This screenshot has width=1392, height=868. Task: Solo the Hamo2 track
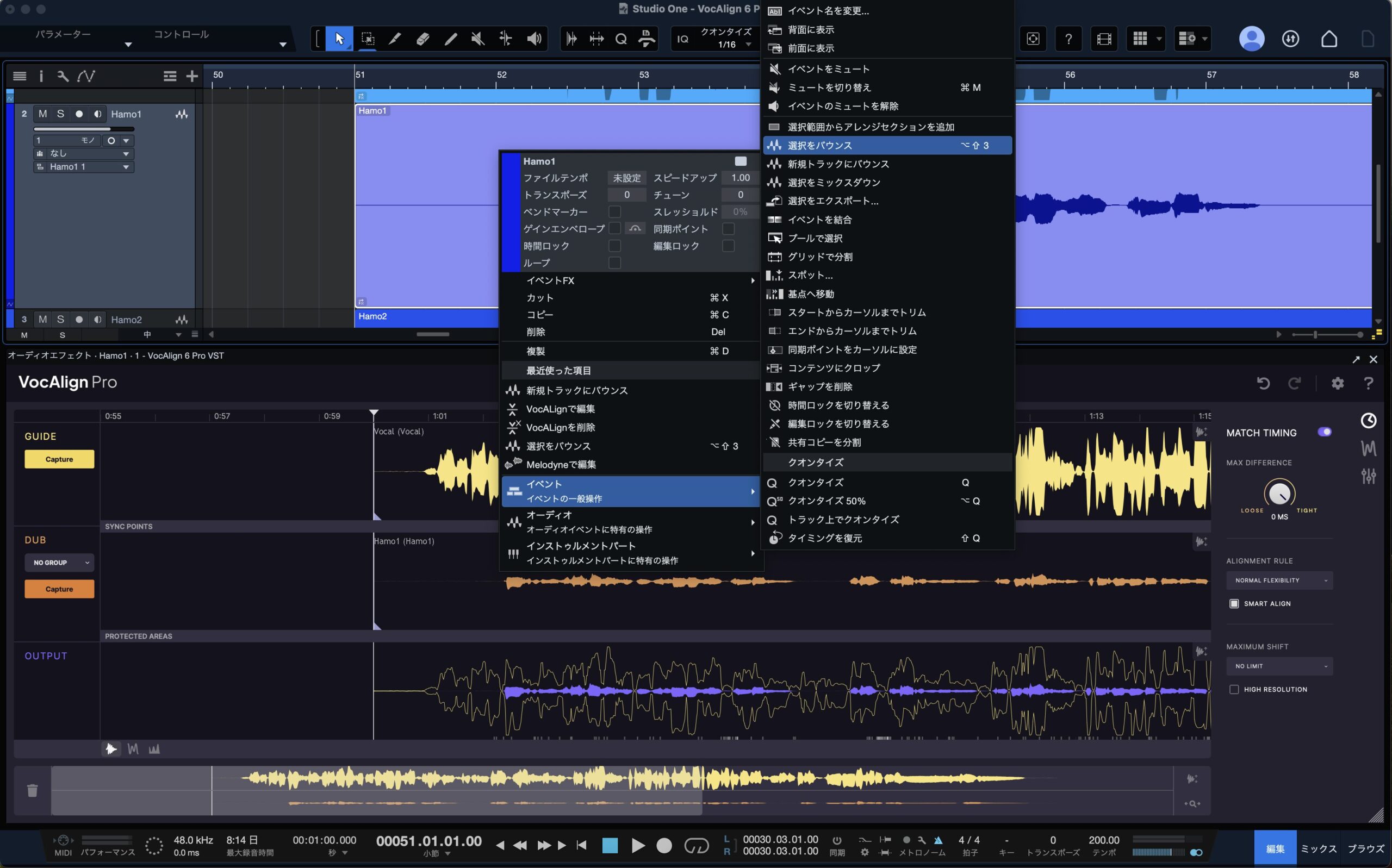tap(60, 319)
